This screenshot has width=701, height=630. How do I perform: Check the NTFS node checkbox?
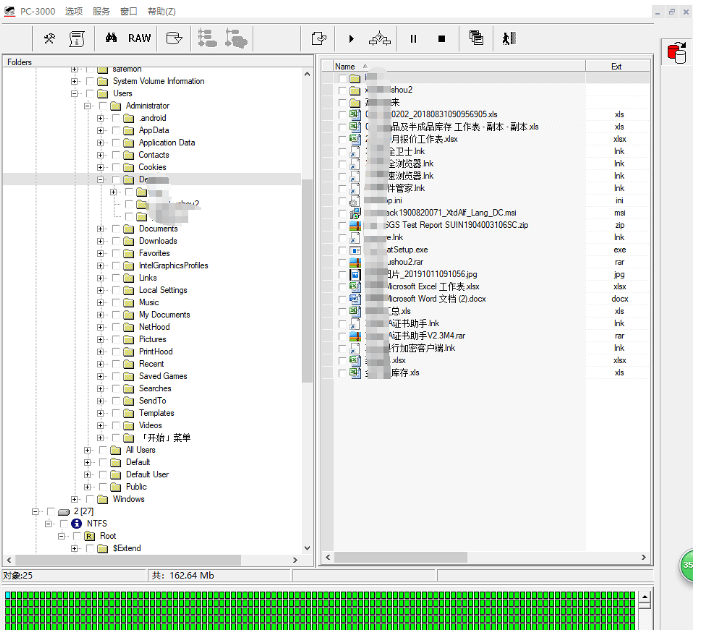pos(63,524)
